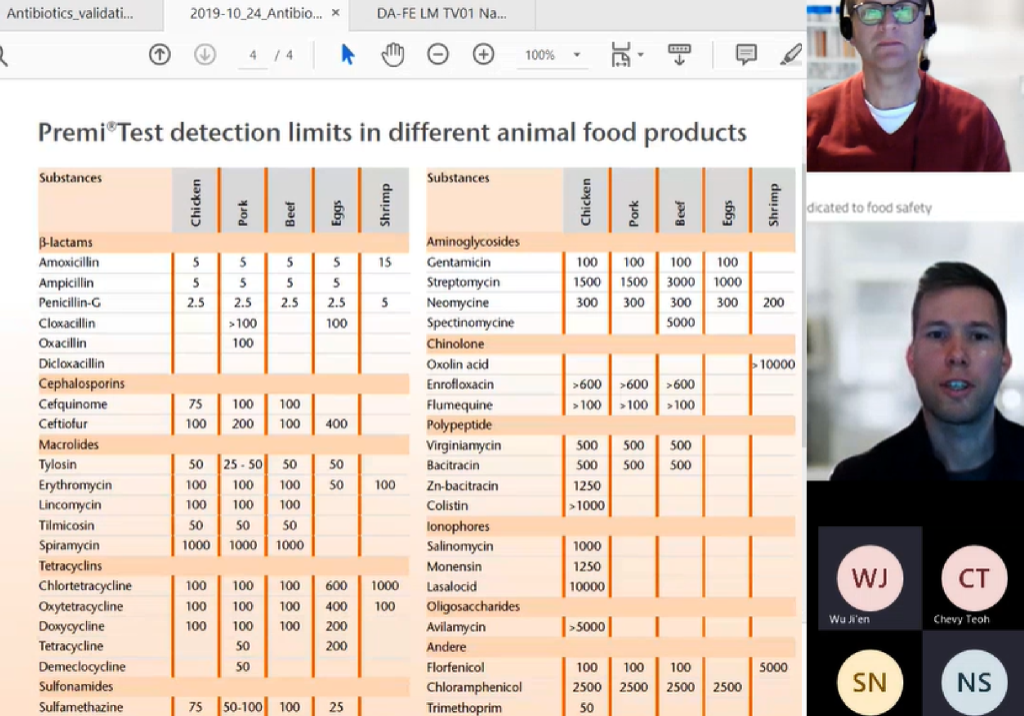The image size is (1024, 716).
Task: Click the document scrollbar
Action: [798, 400]
